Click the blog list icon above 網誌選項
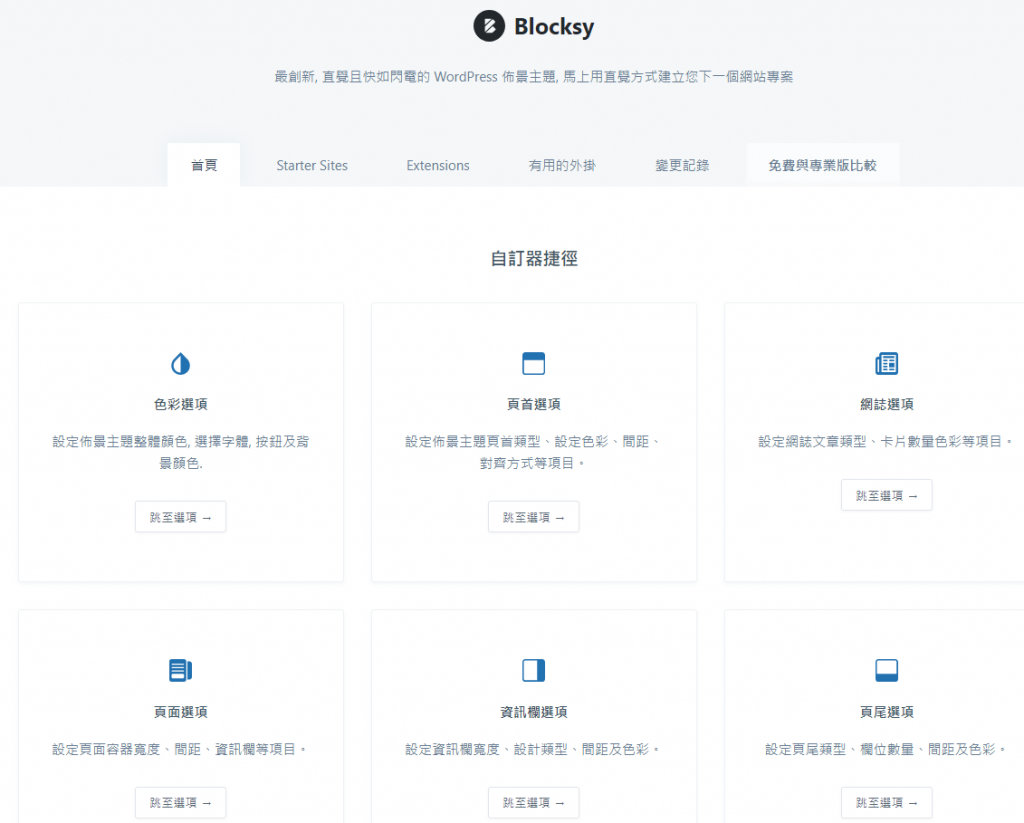 click(887, 363)
